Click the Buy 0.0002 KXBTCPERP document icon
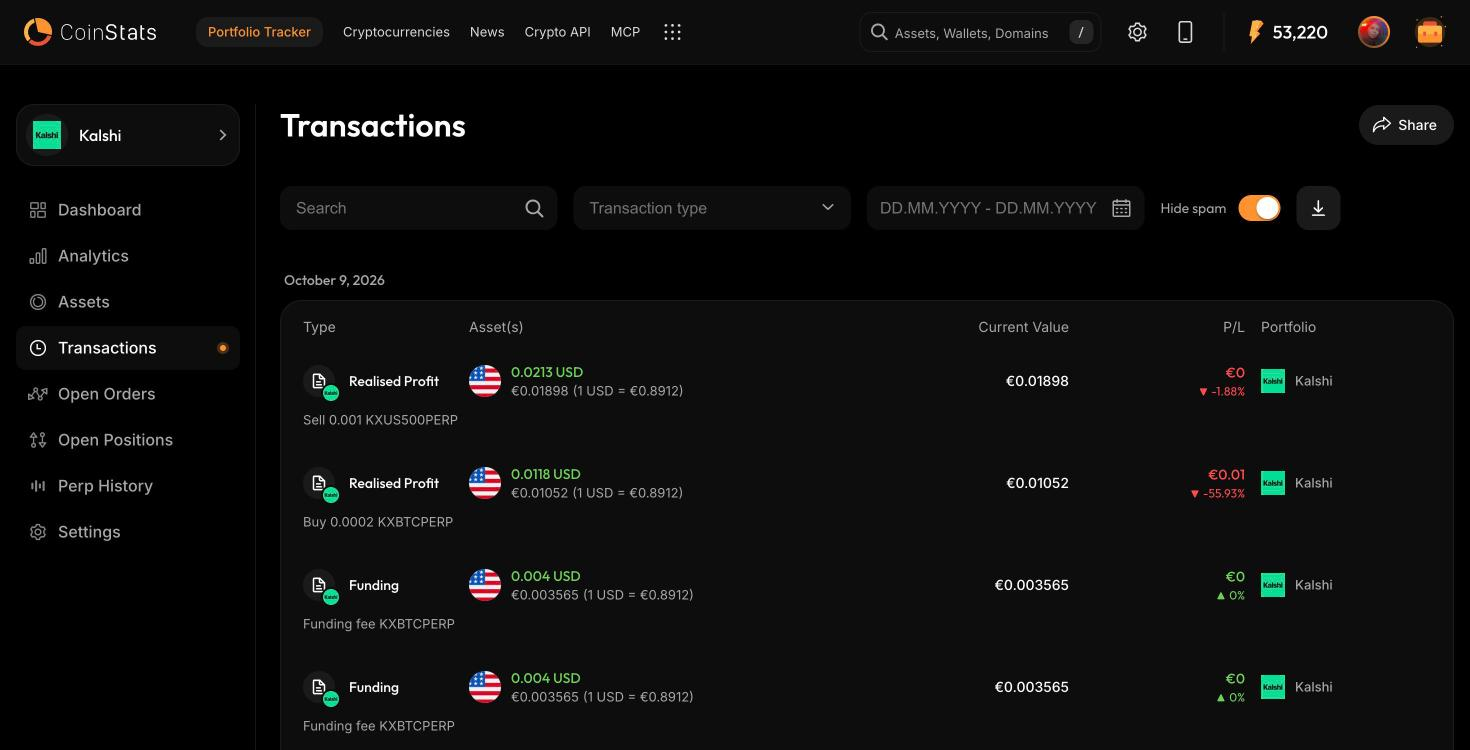The height and width of the screenshot is (750, 1470). [x=320, y=484]
